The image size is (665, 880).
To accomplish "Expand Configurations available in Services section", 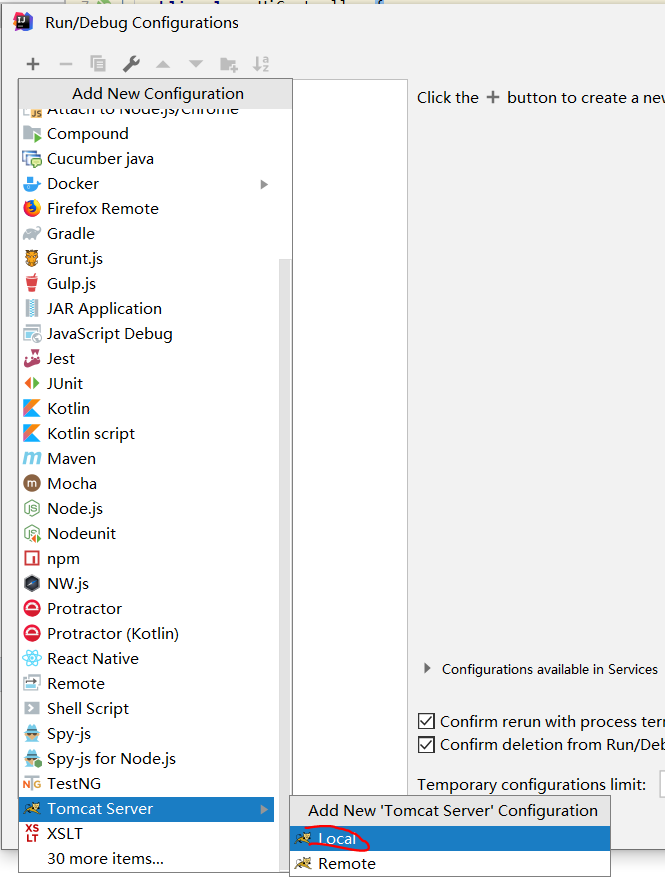I will [x=428, y=669].
